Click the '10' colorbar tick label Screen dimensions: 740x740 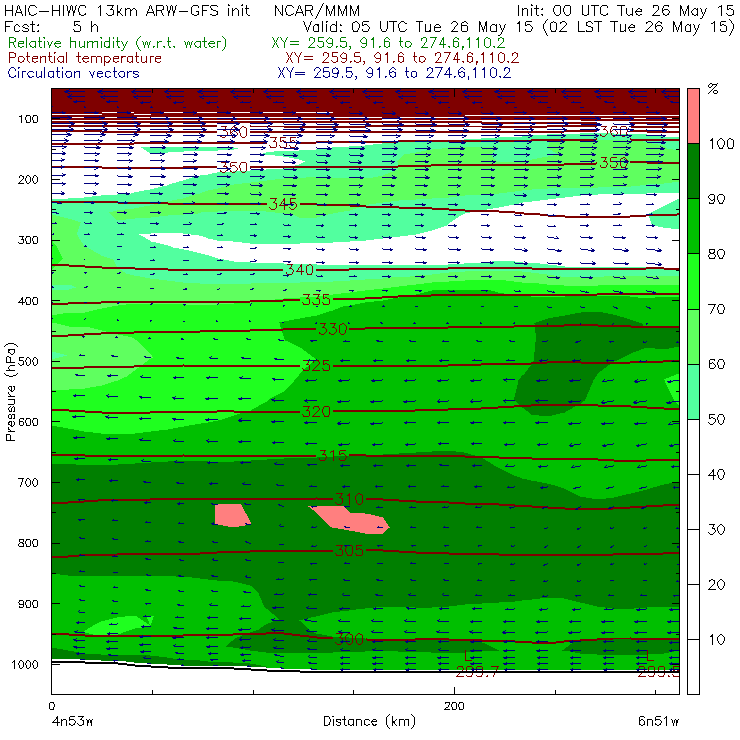(716, 639)
